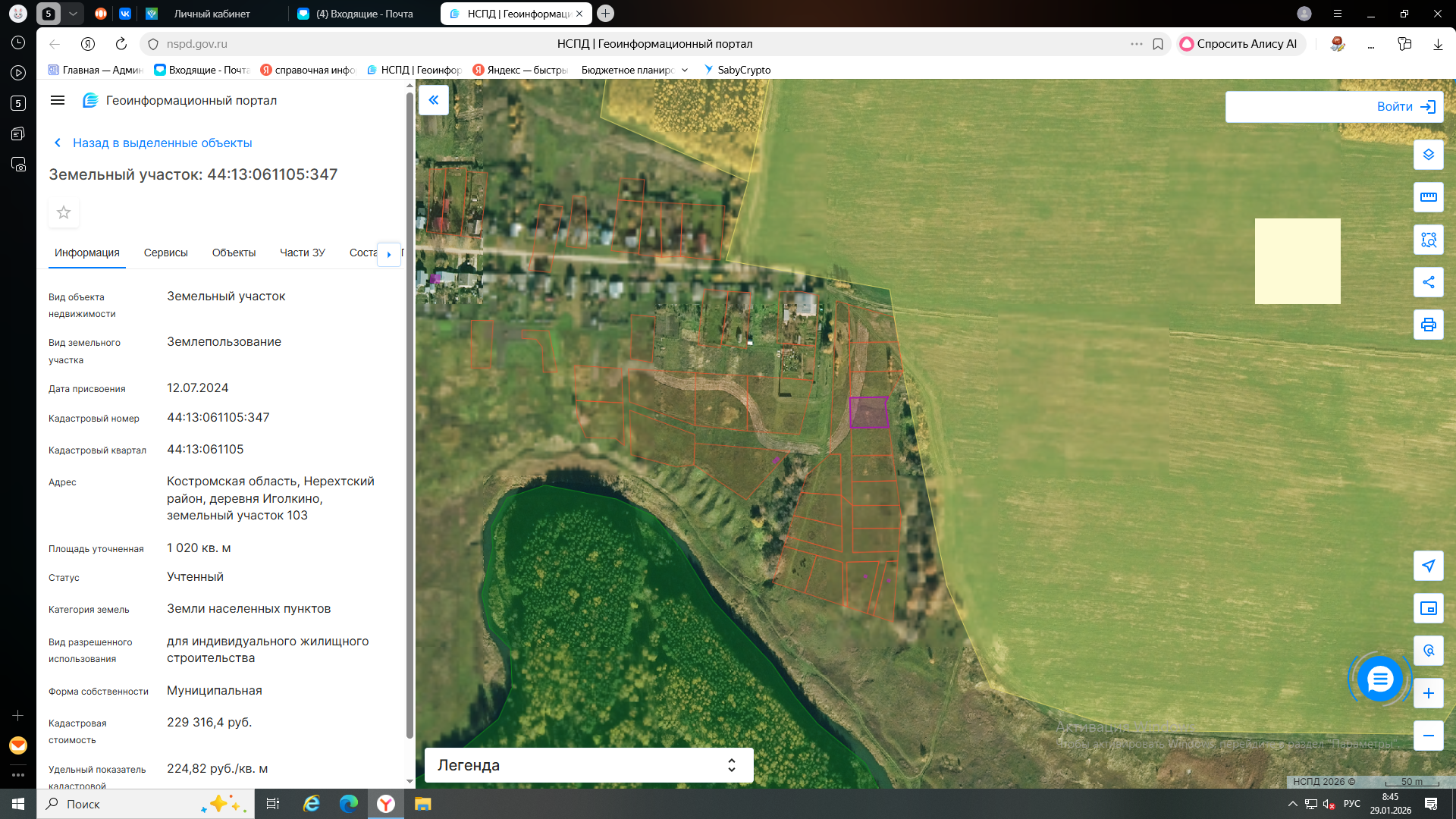This screenshot has height=819, width=1456.
Task: Toggle favorite star for this parcel
Action: (x=64, y=212)
